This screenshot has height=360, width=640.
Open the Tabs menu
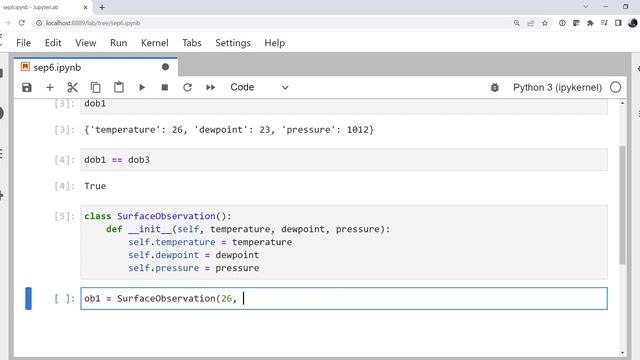[x=192, y=43]
